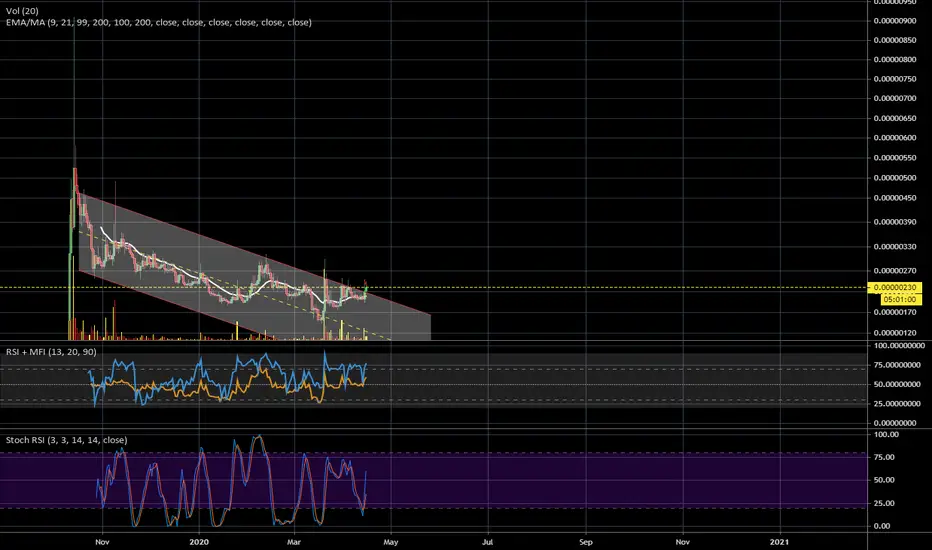932x550 pixels.
Task: Click the 0.00000170 price axis label
Action: click(x=895, y=312)
